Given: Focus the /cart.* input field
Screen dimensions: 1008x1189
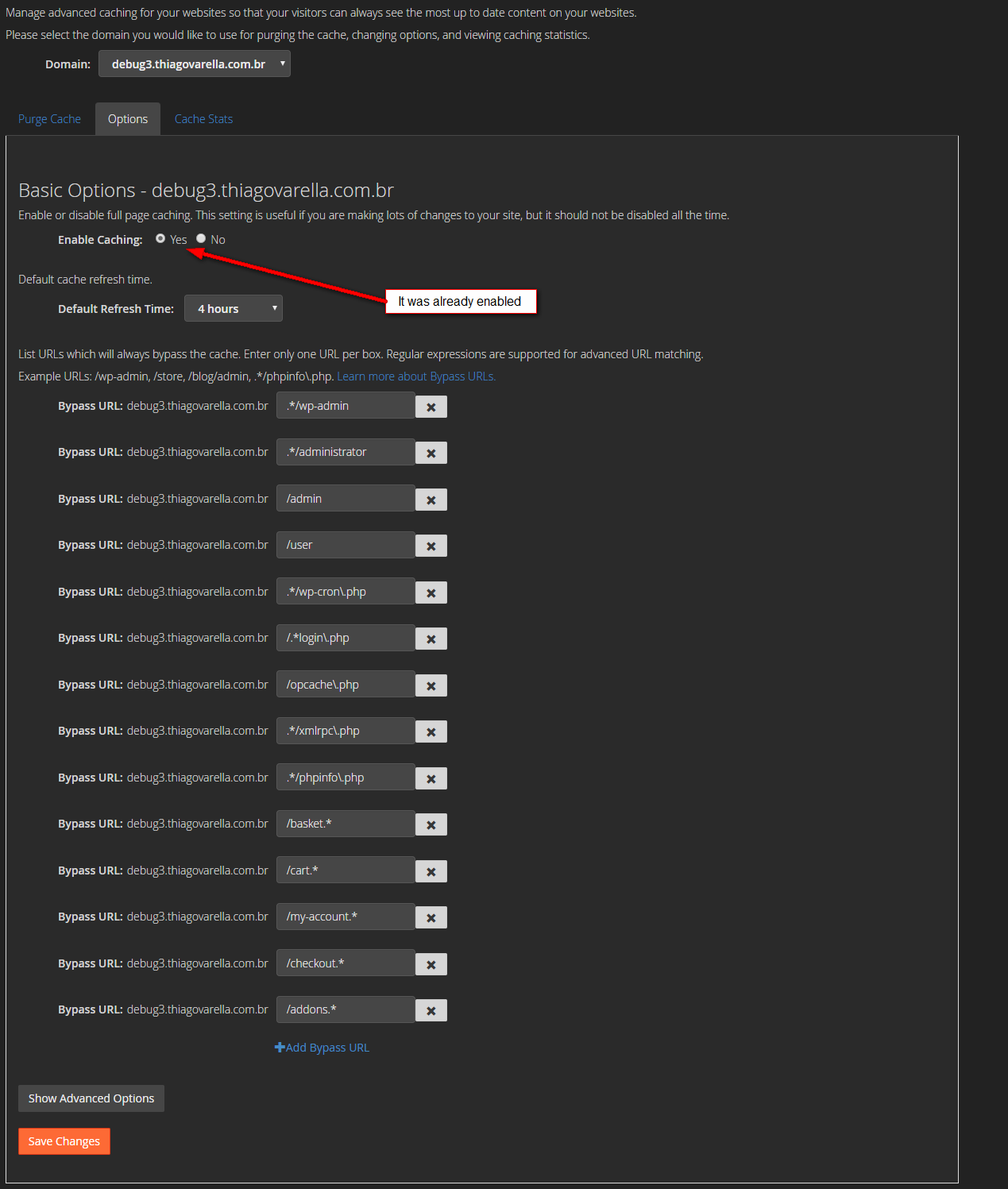Looking at the screenshot, I should pyautogui.click(x=346, y=871).
